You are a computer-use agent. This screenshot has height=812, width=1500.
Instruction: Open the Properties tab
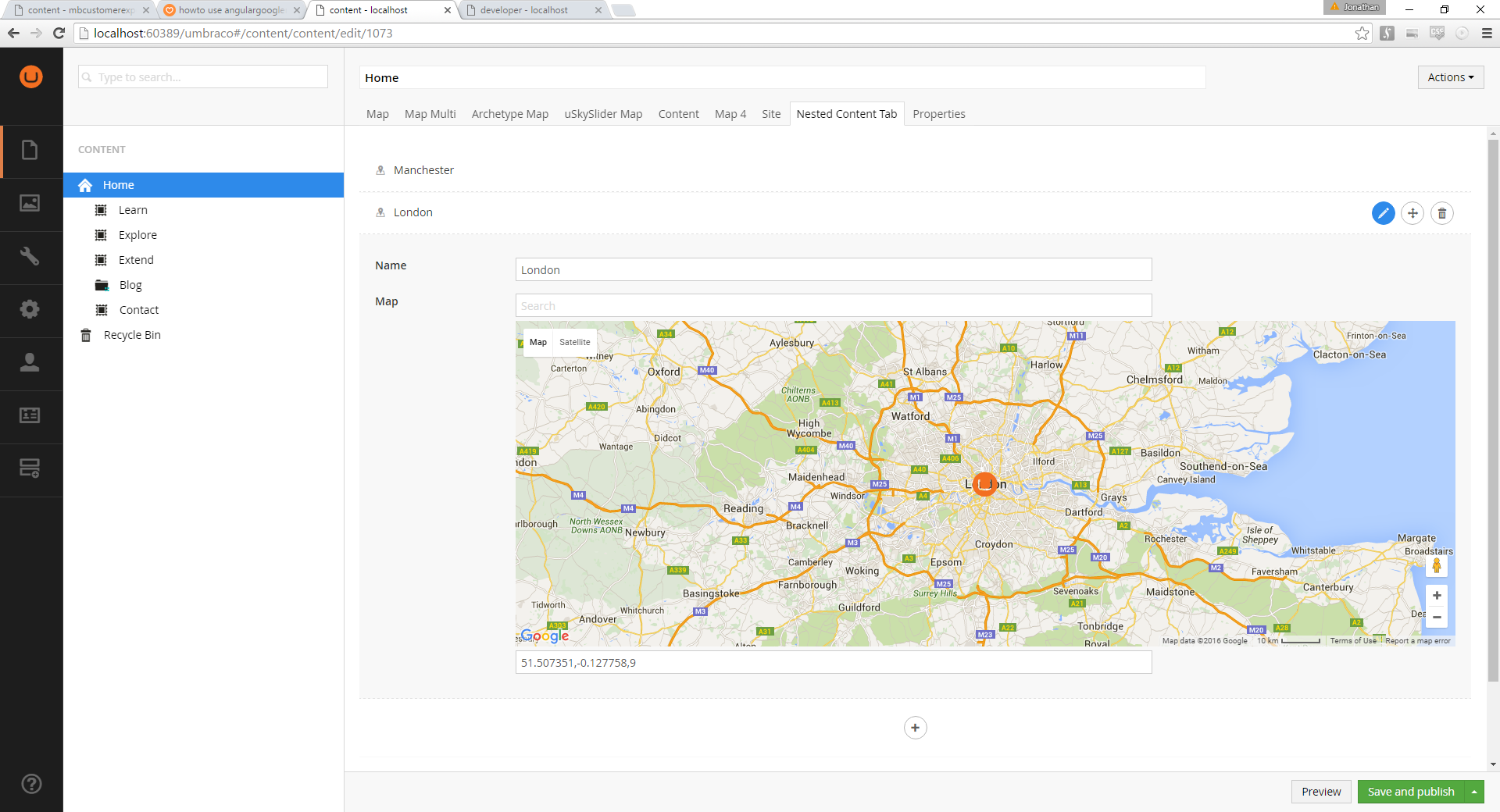[939, 114]
